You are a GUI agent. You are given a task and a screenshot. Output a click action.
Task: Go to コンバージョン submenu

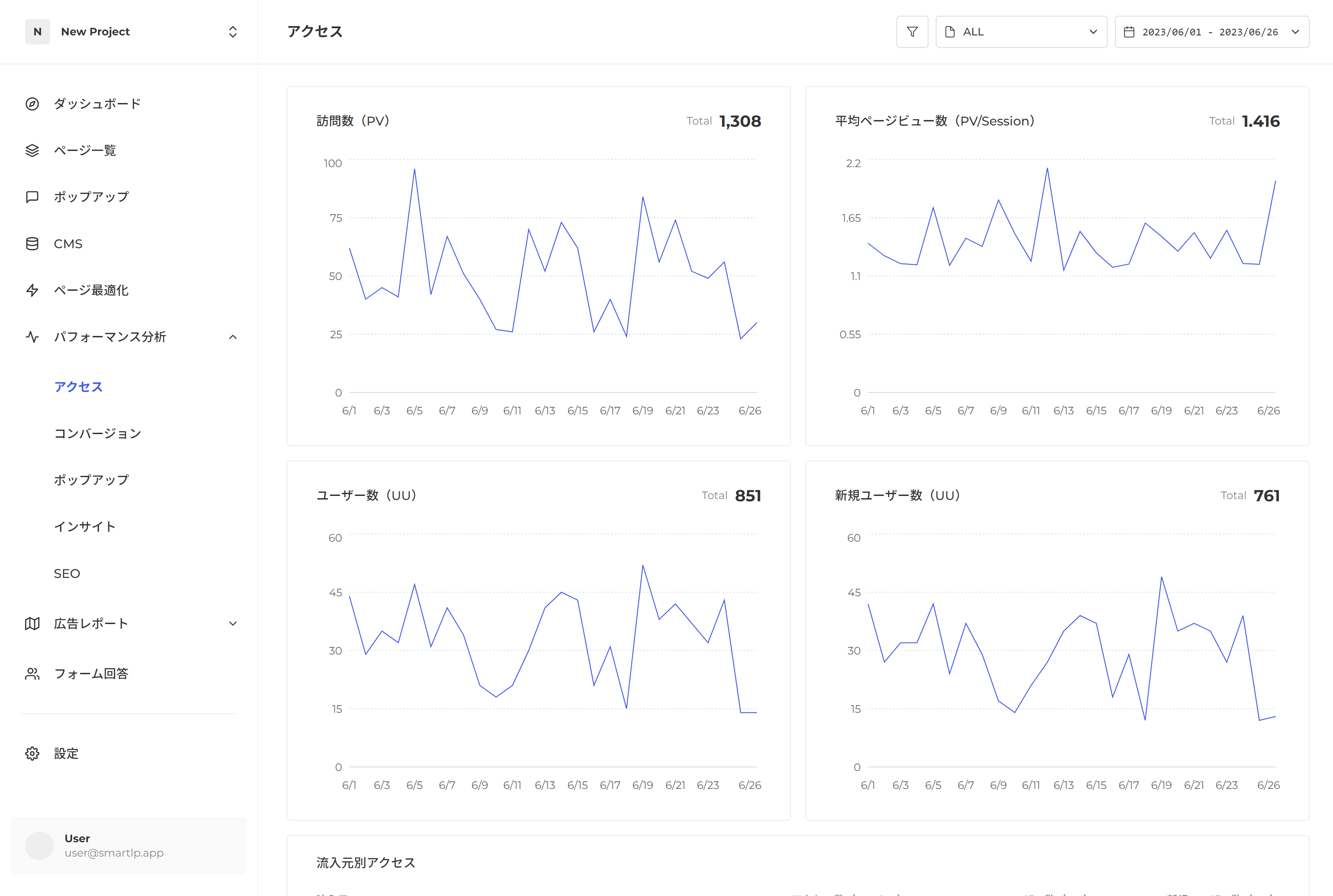pos(98,433)
